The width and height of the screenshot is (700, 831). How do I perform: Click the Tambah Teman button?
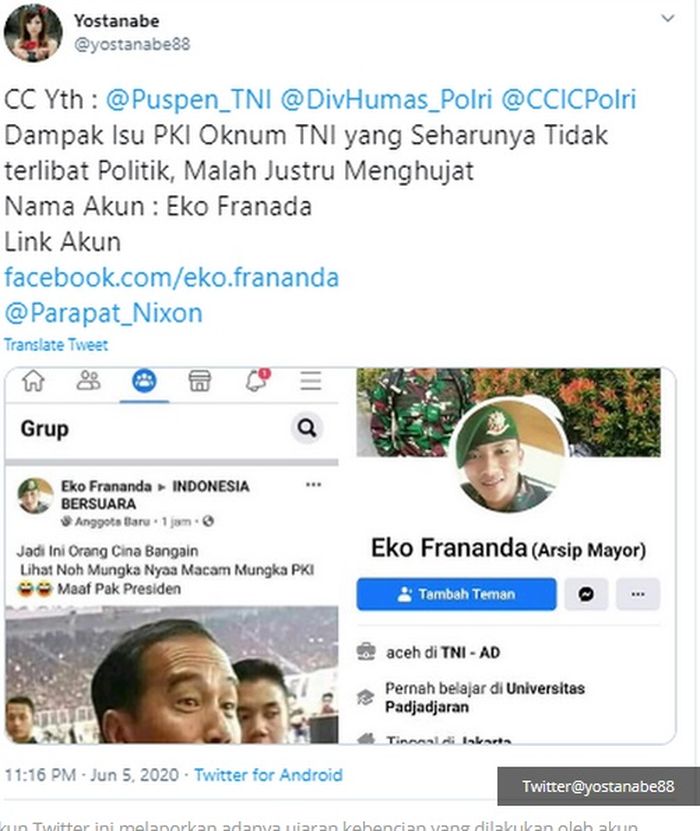(x=456, y=594)
